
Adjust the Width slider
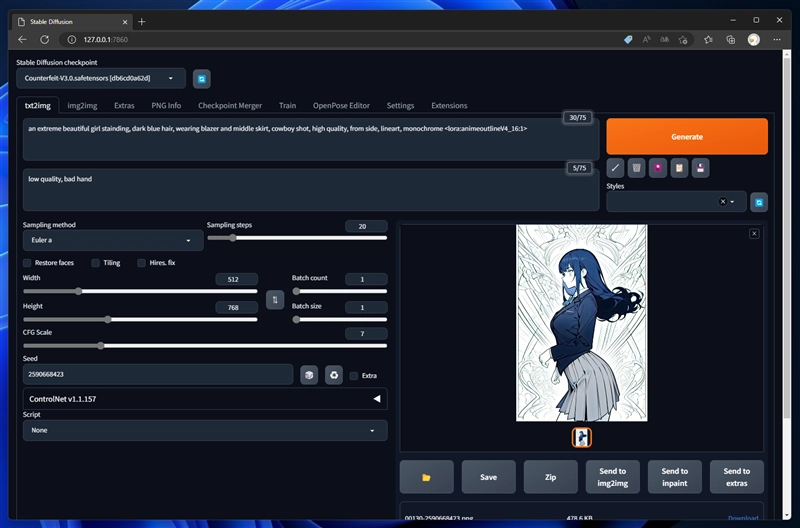140,291
